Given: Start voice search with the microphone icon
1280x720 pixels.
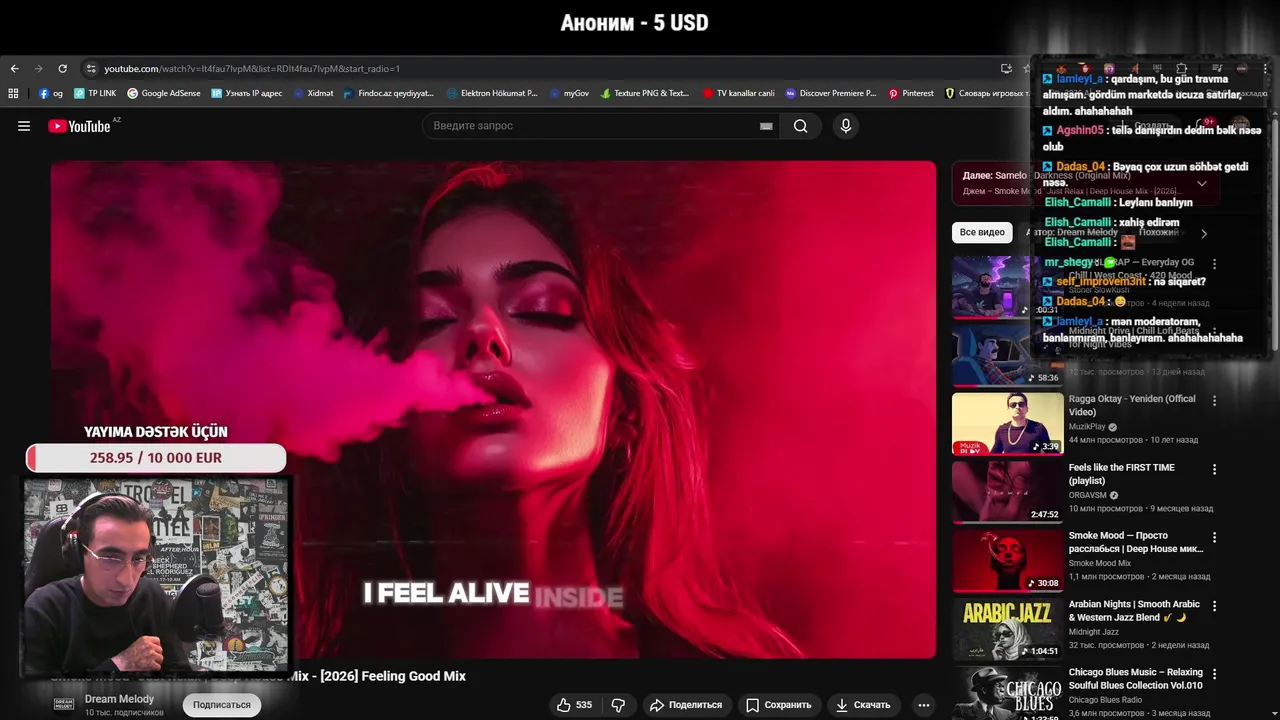Looking at the screenshot, I should tap(846, 126).
